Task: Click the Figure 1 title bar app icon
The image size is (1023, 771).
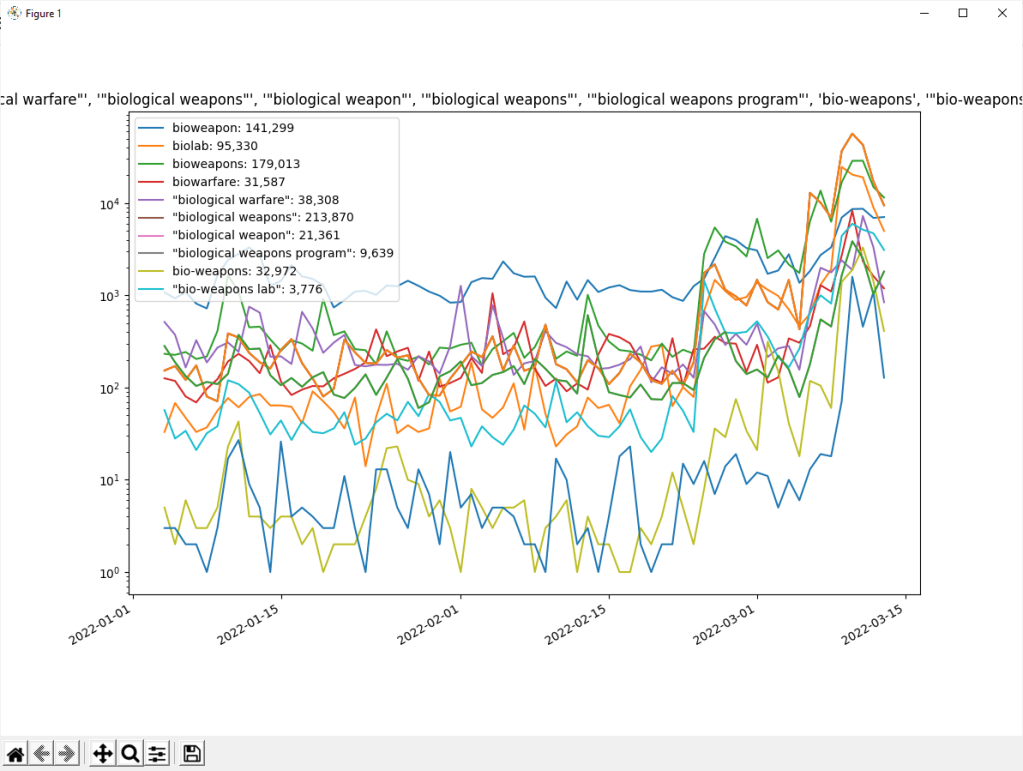Action: pyautogui.click(x=14, y=13)
